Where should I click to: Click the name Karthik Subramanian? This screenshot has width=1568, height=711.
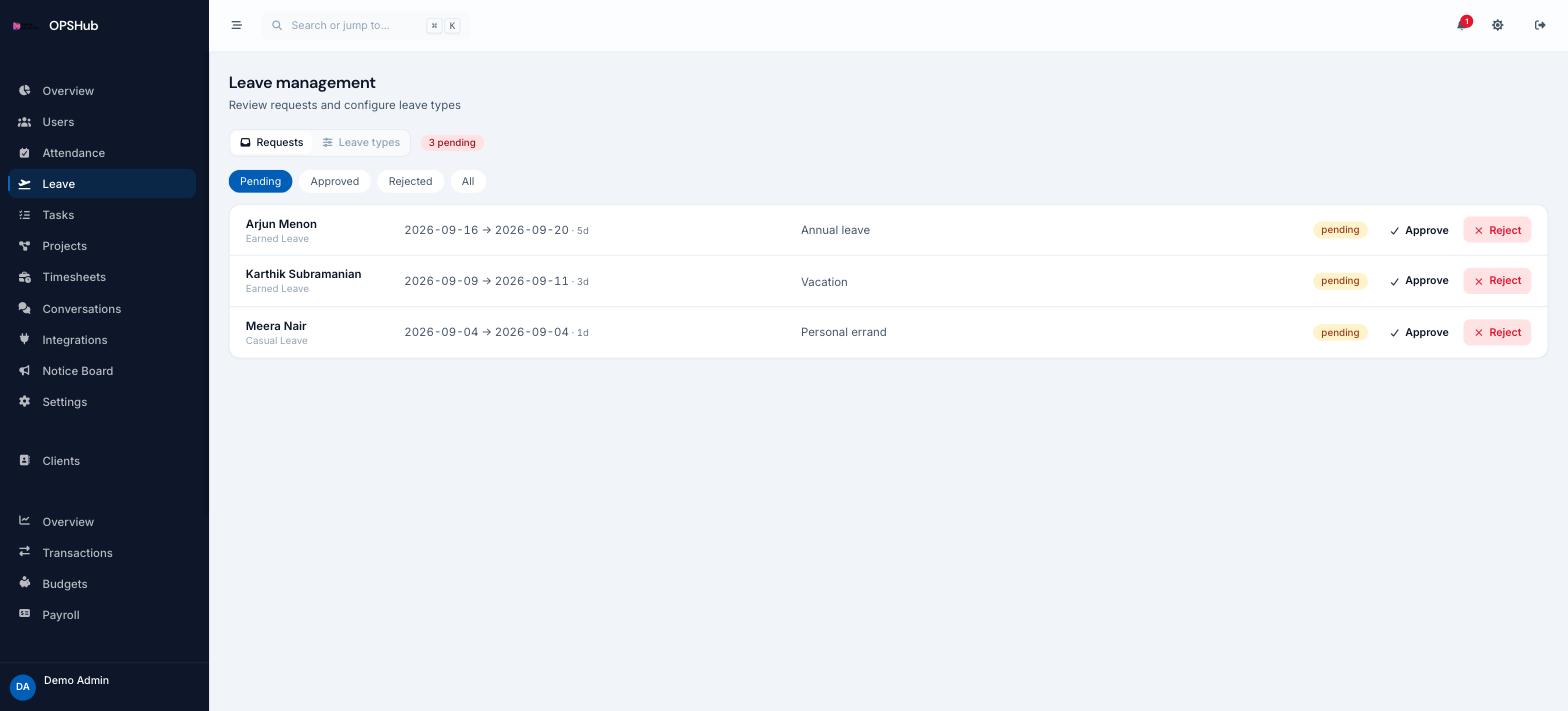click(x=303, y=274)
